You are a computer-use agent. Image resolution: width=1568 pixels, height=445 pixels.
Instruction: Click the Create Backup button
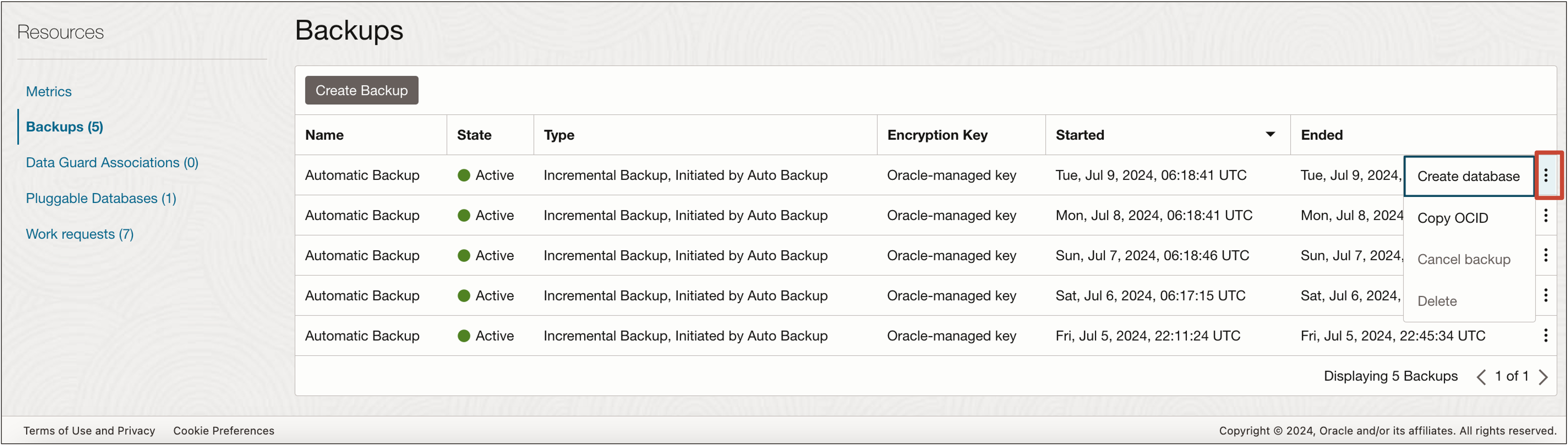point(362,90)
